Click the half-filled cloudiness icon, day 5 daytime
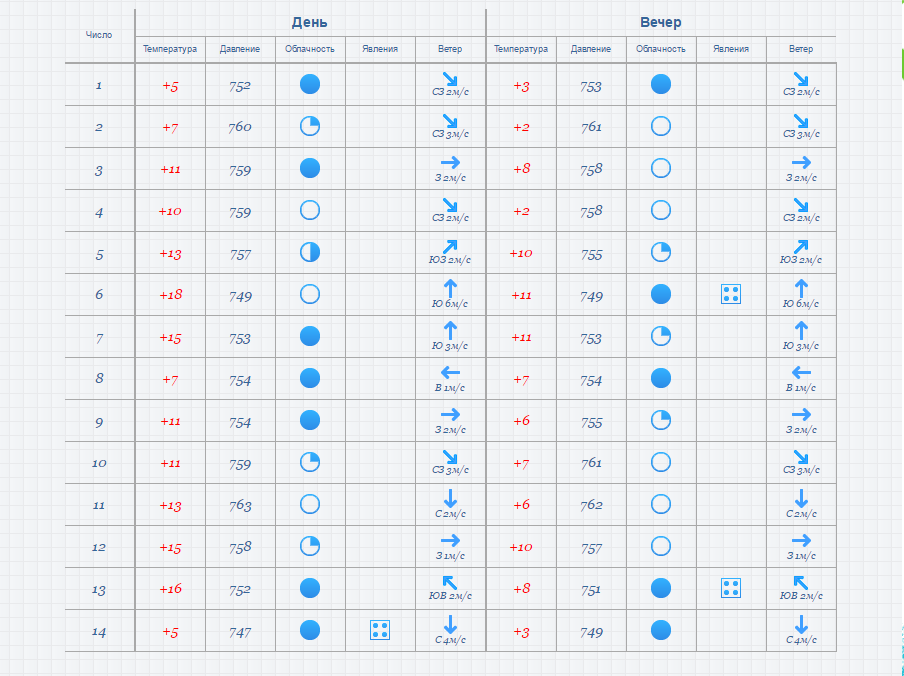Image resolution: width=904 pixels, height=676 pixels. [310, 252]
